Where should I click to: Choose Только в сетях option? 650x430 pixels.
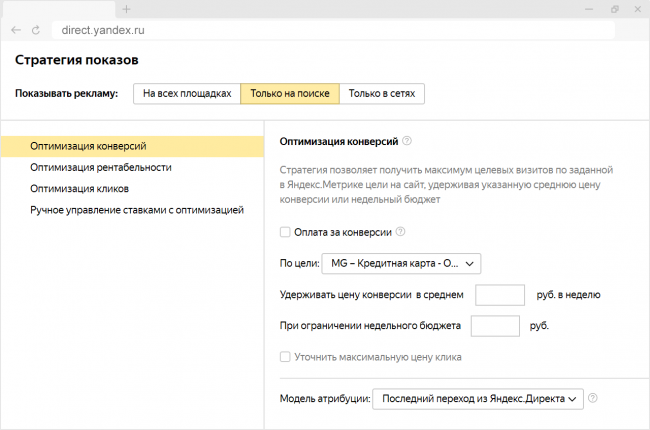click(x=382, y=93)
